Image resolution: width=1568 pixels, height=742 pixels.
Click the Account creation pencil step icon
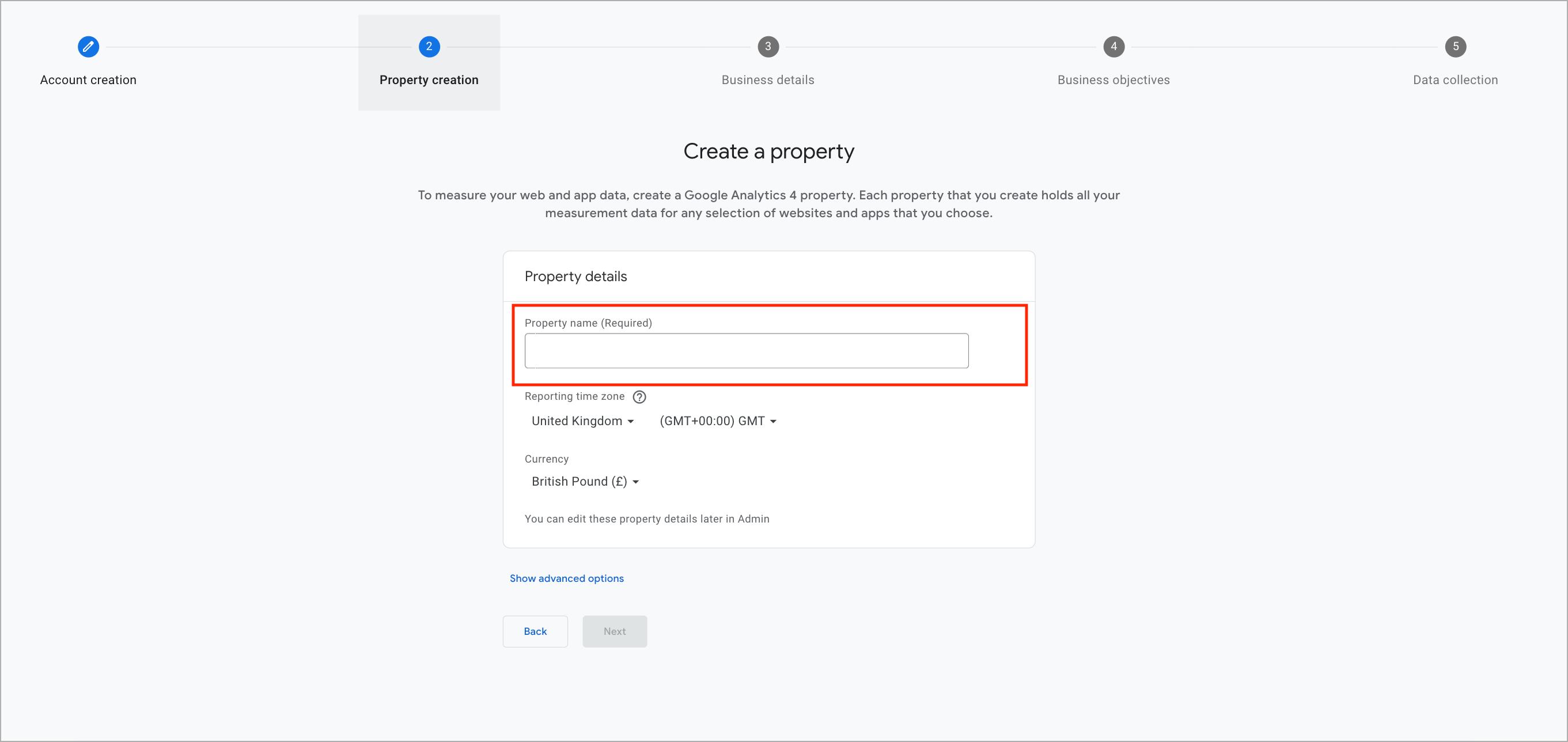click(x=88, y=47)
